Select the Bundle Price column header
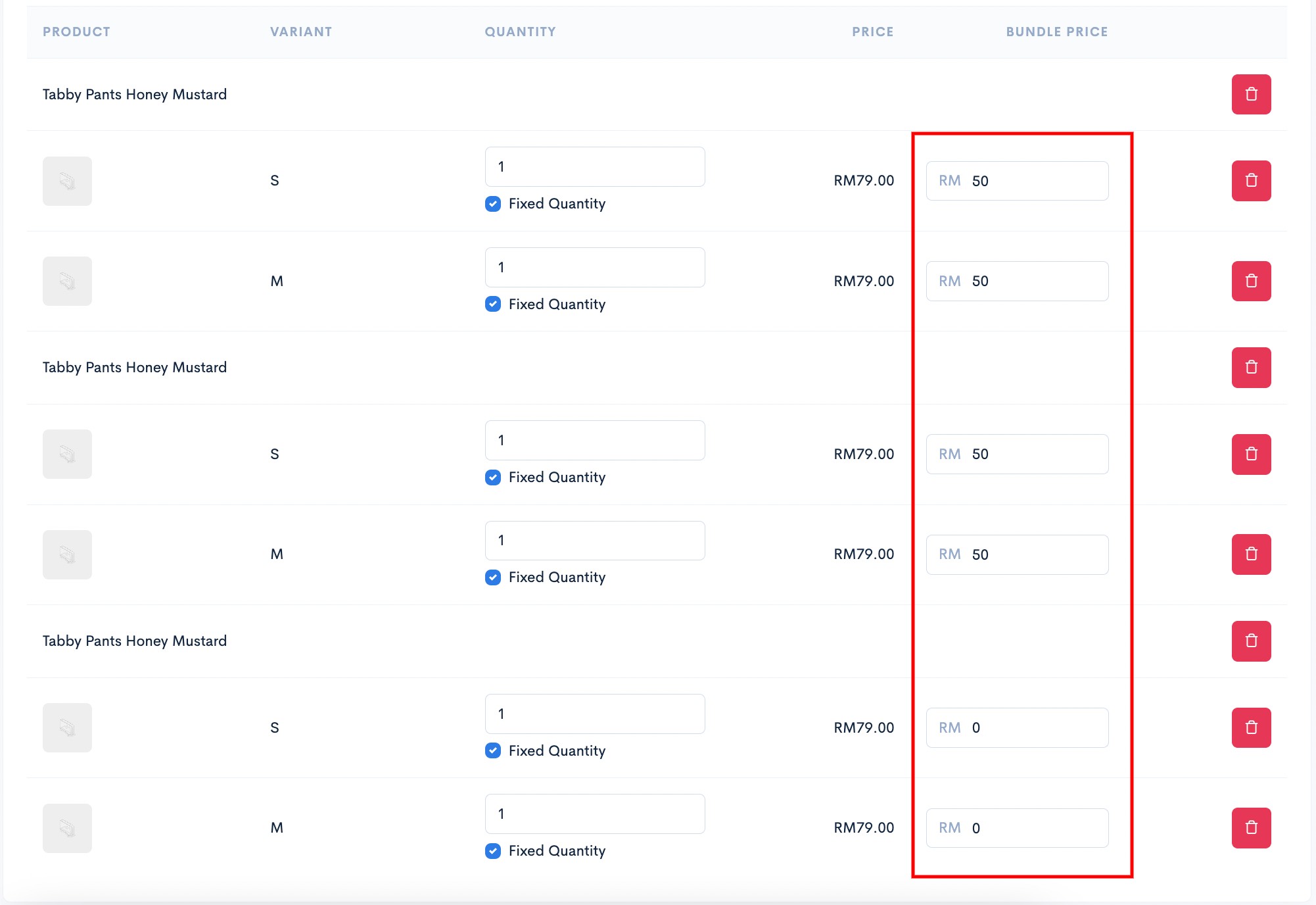The width and height of the screenshot is (1316, 905). [x=1057, y=32]
